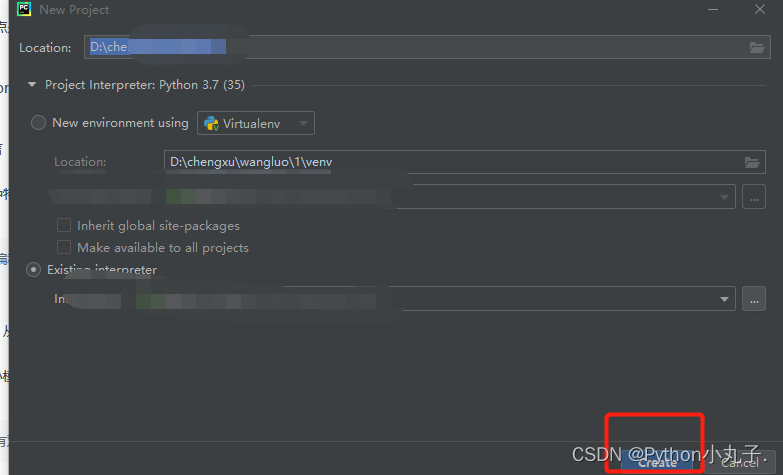Open existing interpreter ellipsis settings button
This screenshot has height=475, width=783.
(754, 299)
